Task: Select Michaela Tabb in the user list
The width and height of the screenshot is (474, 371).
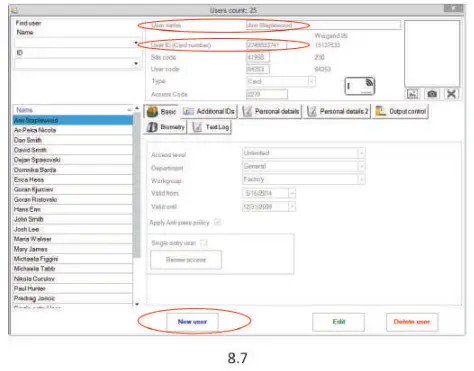Action: (x=73, y=268)
